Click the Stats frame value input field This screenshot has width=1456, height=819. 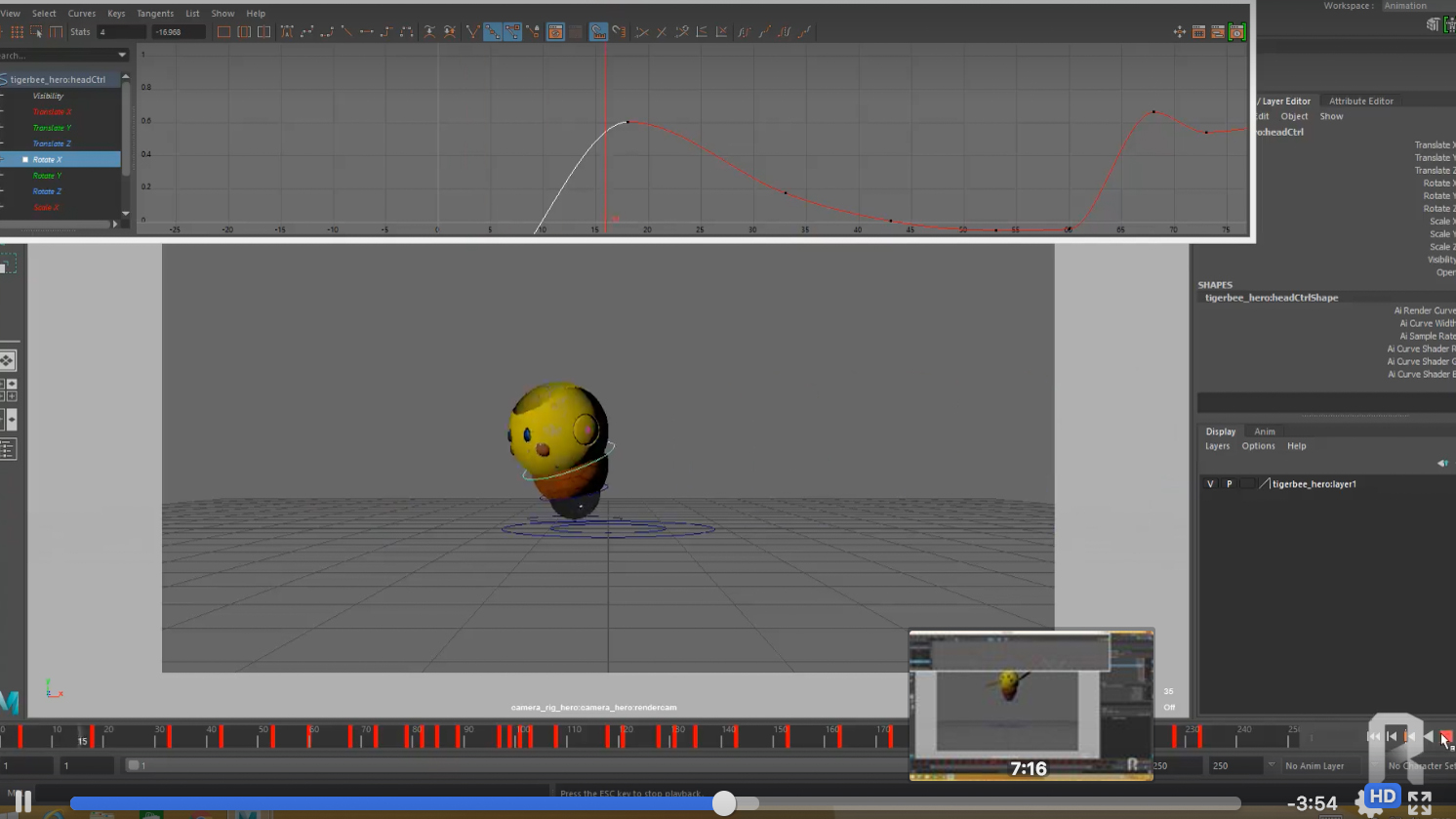pyautogui.click(x=120, y=32)
